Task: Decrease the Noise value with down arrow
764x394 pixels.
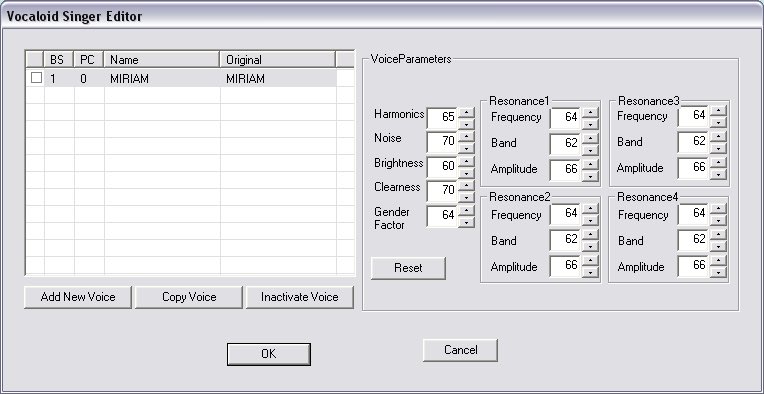Action: (466, 148)
